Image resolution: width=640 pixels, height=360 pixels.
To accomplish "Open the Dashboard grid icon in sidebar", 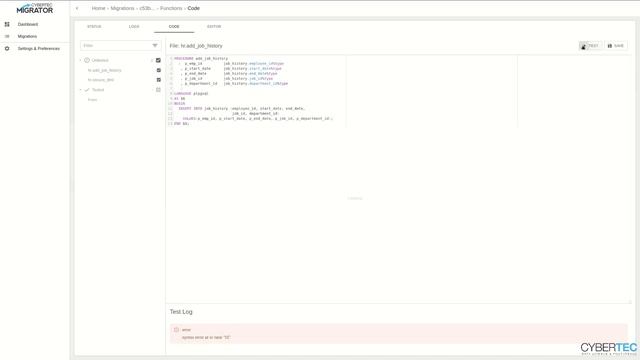I will (x=7, y=24).
